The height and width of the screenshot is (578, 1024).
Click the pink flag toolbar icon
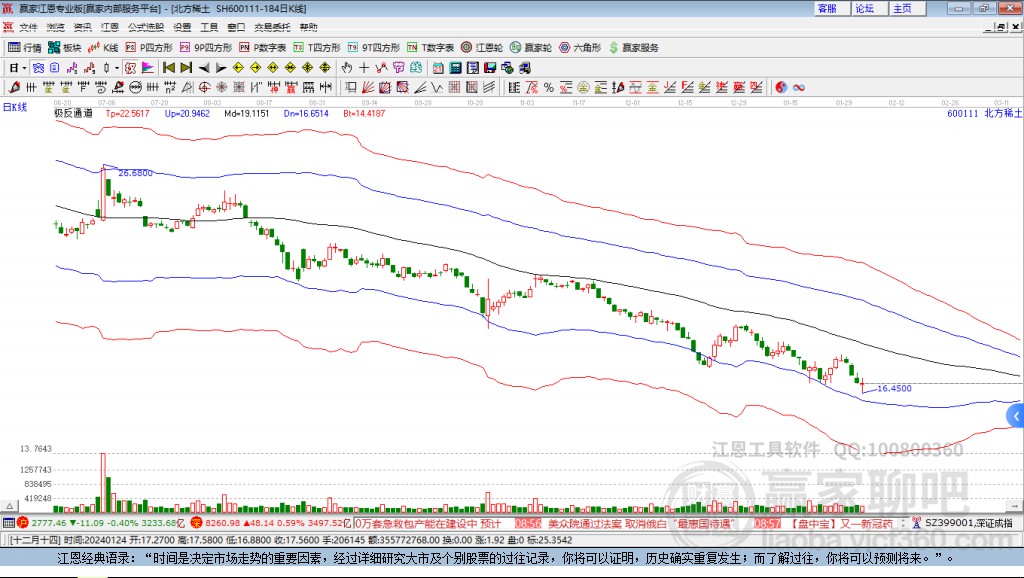(148, 68)
